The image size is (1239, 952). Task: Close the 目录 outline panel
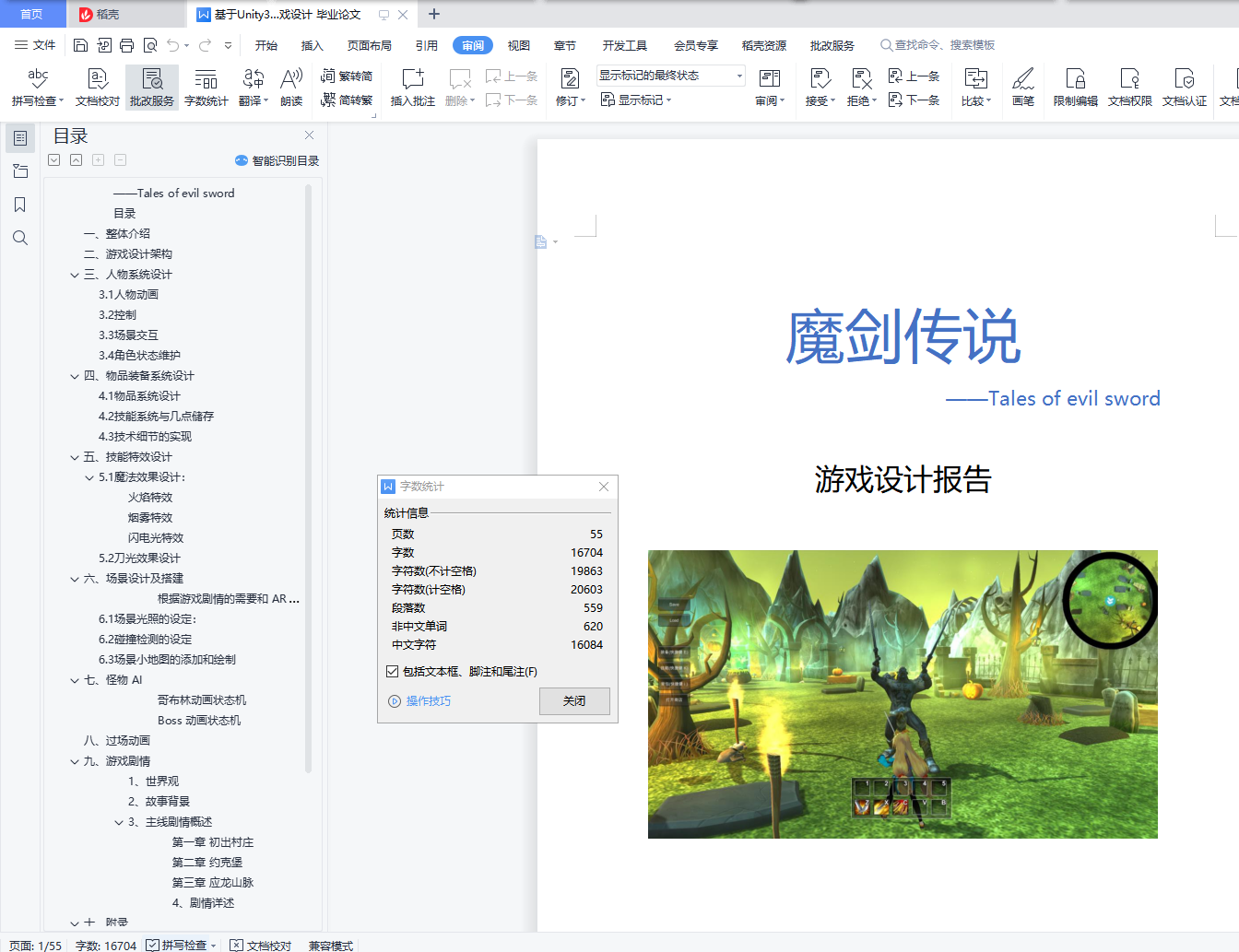pos(310,135)
